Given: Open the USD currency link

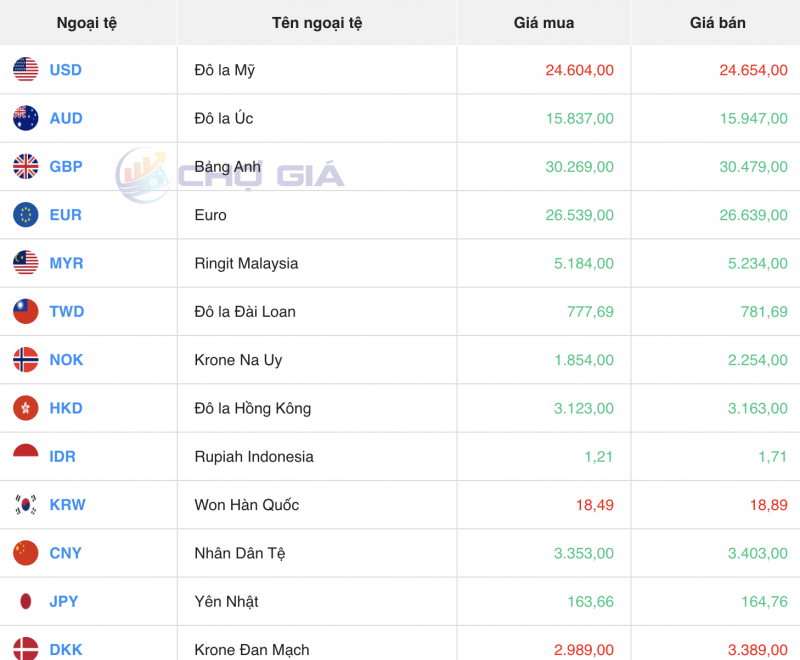Looking at the screenshot, I should point(66,70).
